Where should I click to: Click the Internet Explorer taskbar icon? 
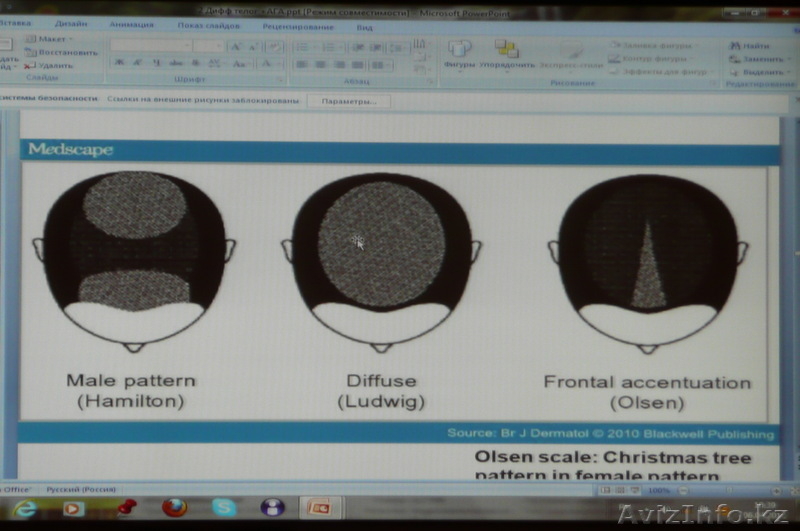tap(25, 508)
